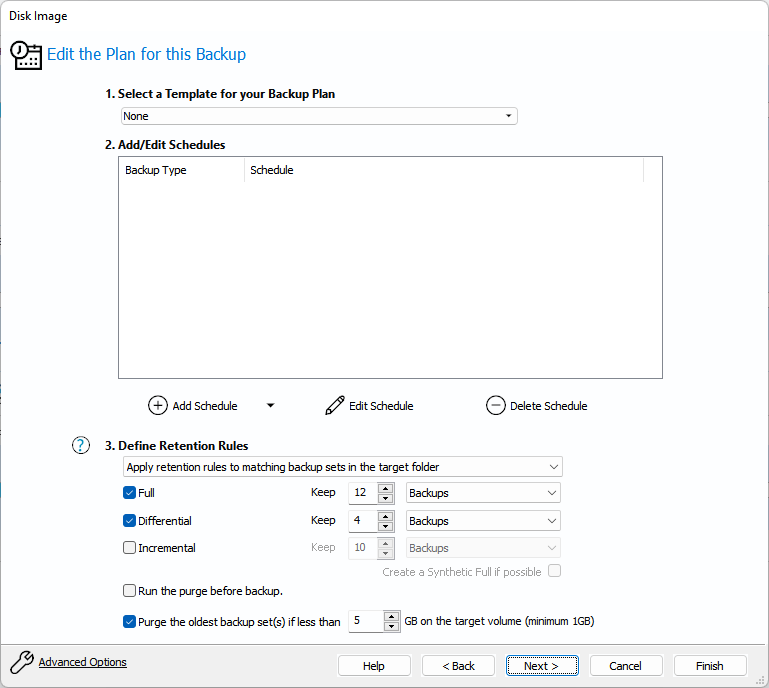This screenshot has height=688, width=769.
Task: Open retention rules help question icon
Action: tap(82, 446)
